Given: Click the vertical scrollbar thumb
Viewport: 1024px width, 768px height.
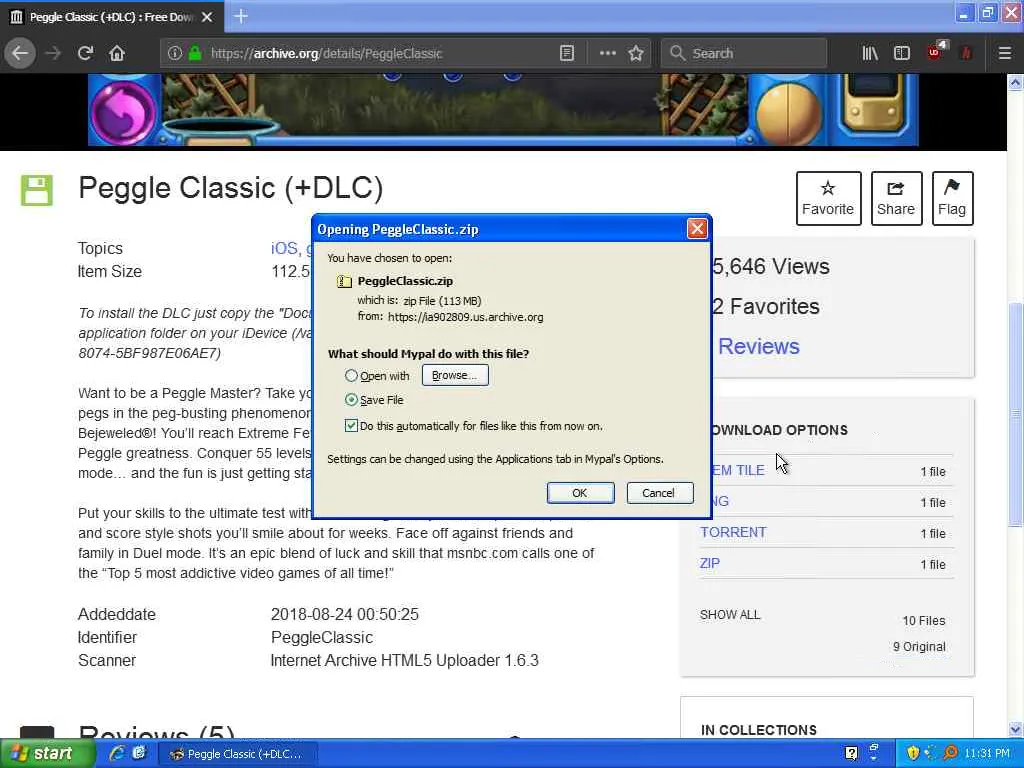Looking at the screenshot, I should tap(1015, 415).
